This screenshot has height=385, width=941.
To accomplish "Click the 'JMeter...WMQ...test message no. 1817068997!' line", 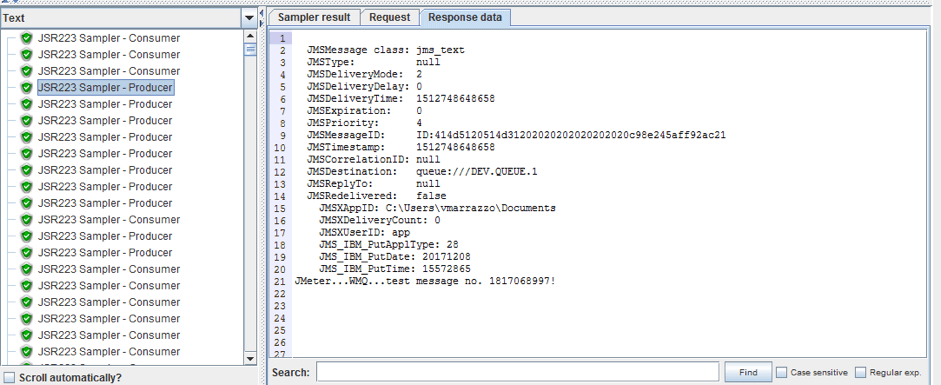I will pos(425,281).
